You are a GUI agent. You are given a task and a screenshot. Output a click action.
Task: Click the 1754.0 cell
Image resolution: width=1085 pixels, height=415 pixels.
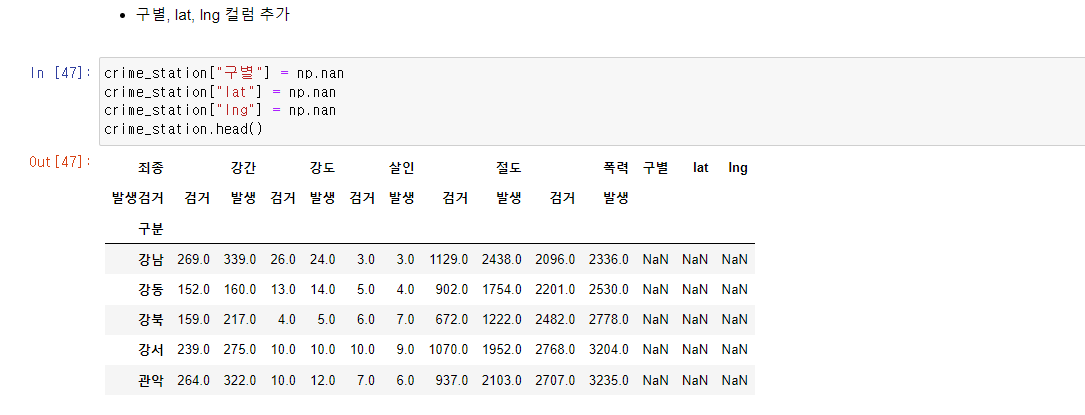click(x=502, y=289)
